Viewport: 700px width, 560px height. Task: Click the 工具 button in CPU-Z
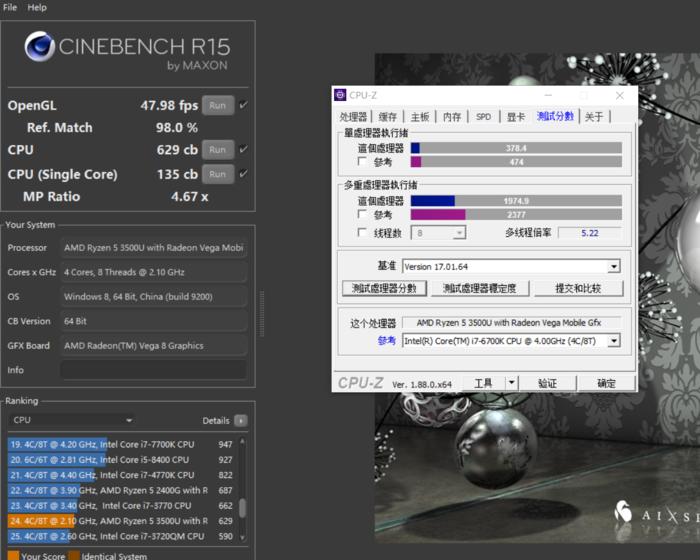click(x=483, y=383)
